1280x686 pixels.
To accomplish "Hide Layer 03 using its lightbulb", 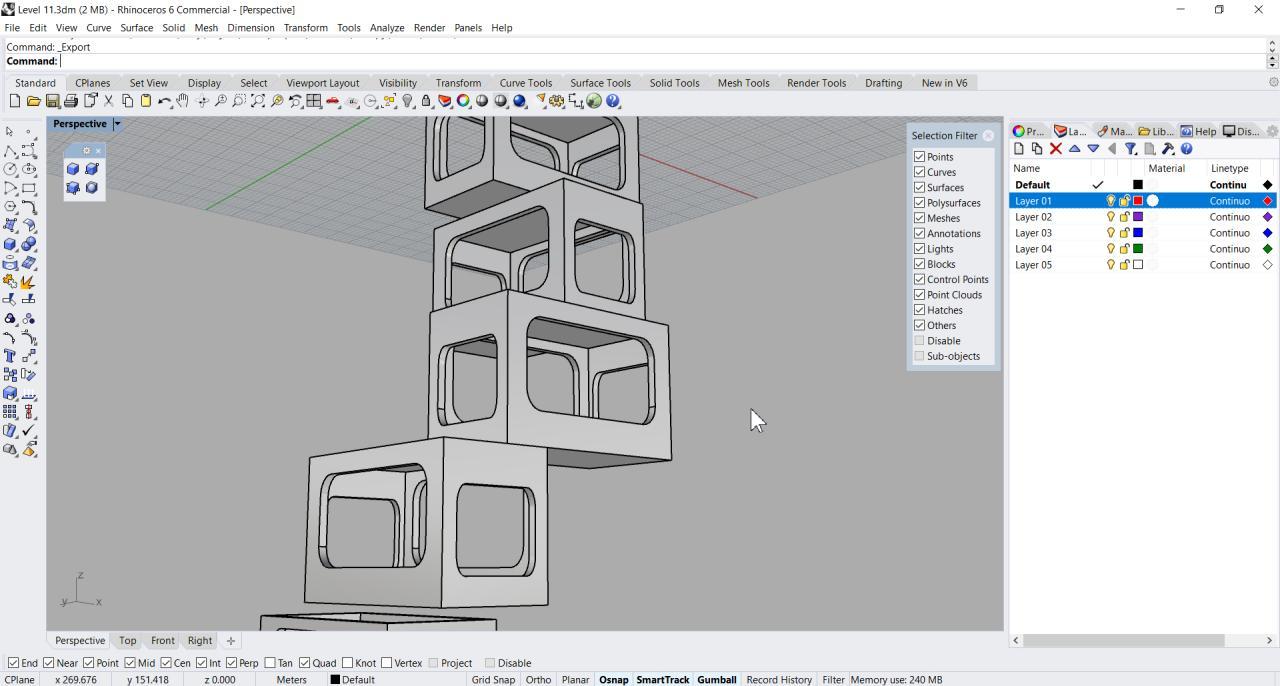I will coord(1110,233).
